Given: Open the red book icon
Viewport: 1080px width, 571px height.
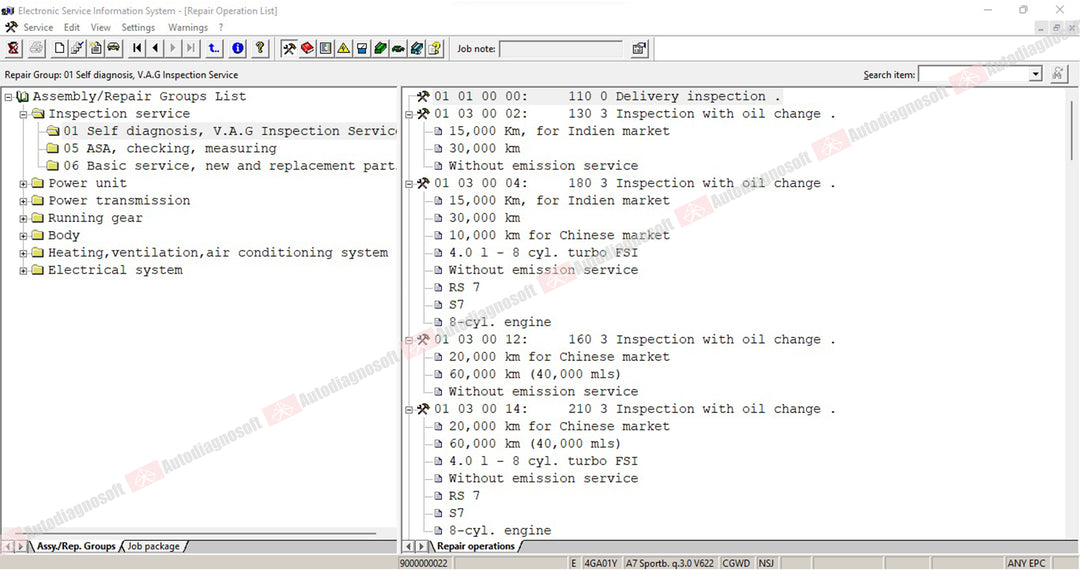Looking at the screenshot, I should pos(307,48).
